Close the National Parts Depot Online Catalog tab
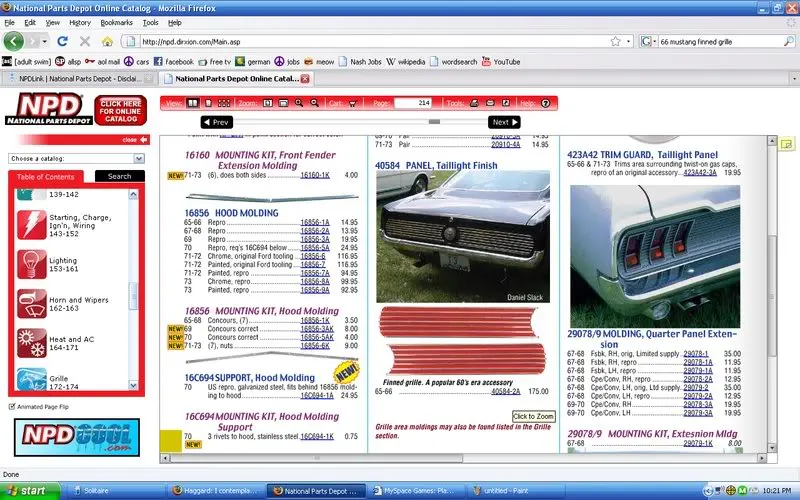The width and height of the screenshot is (800, 500). (x=305, y=79)
